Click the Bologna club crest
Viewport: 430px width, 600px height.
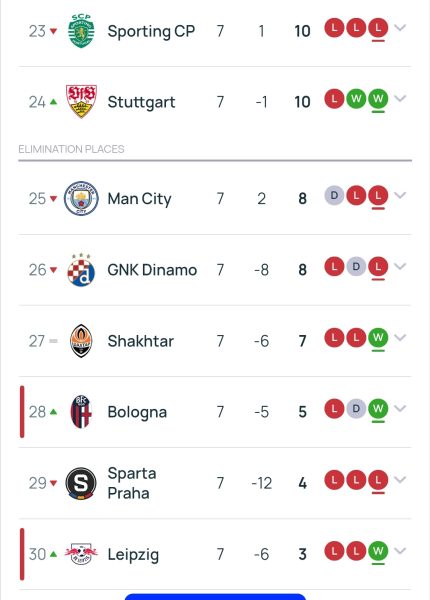coord(81,412)
